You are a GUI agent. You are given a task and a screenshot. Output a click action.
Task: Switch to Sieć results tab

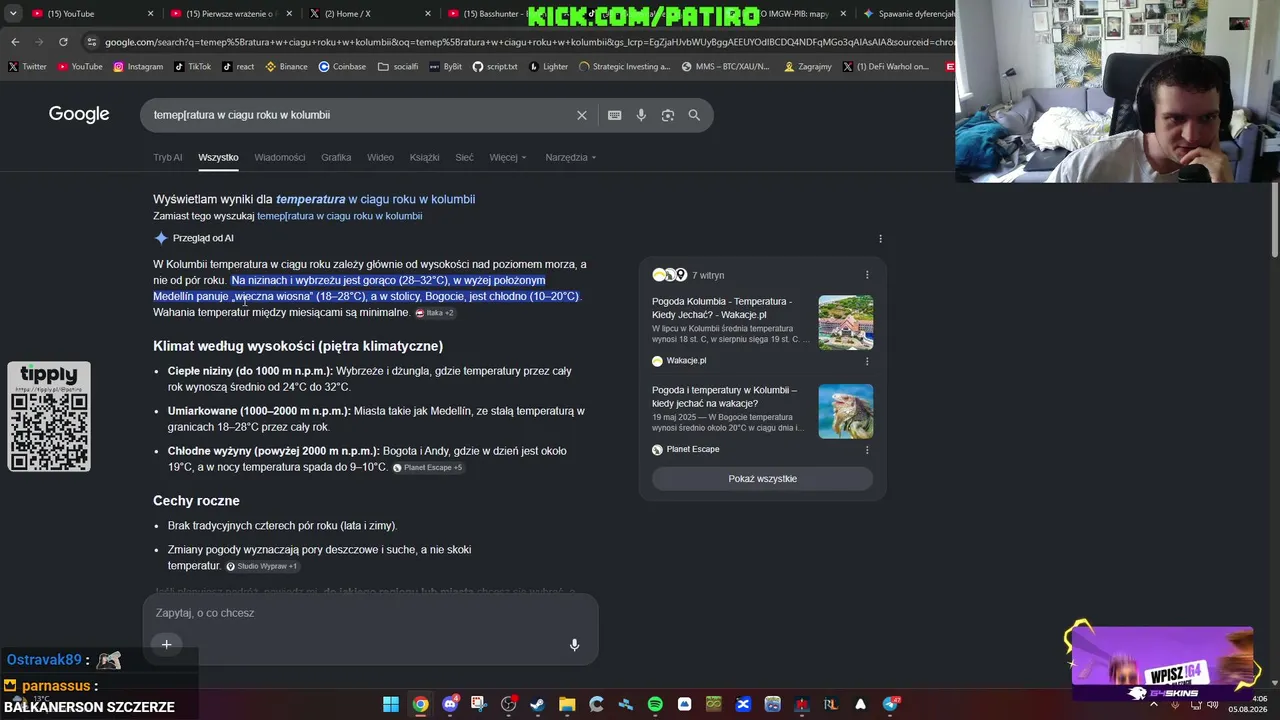point(464,157)
